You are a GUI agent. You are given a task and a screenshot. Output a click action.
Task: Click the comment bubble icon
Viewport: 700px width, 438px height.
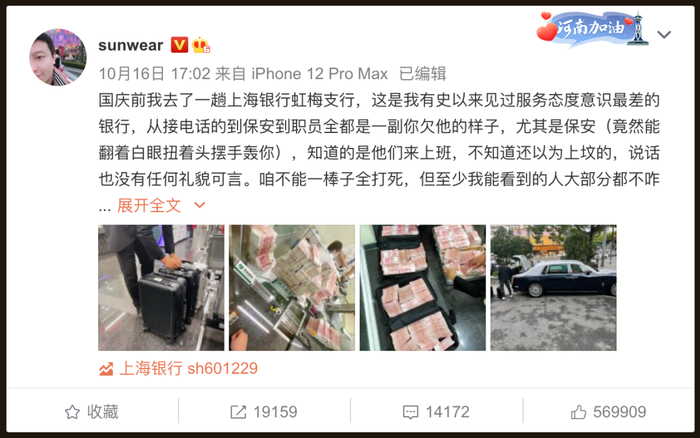pos(410,412)
